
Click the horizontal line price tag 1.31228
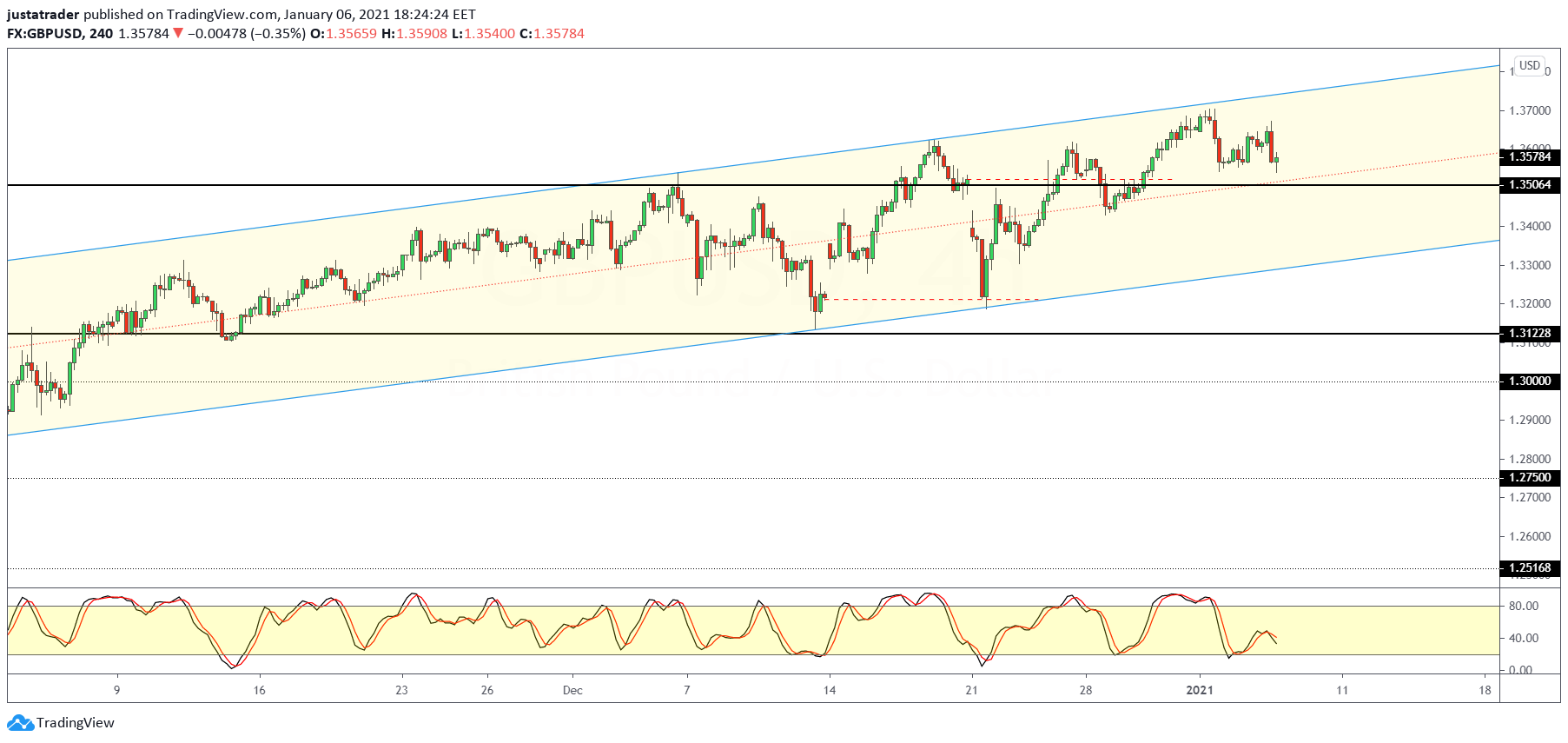click(x=1530, y=334)
